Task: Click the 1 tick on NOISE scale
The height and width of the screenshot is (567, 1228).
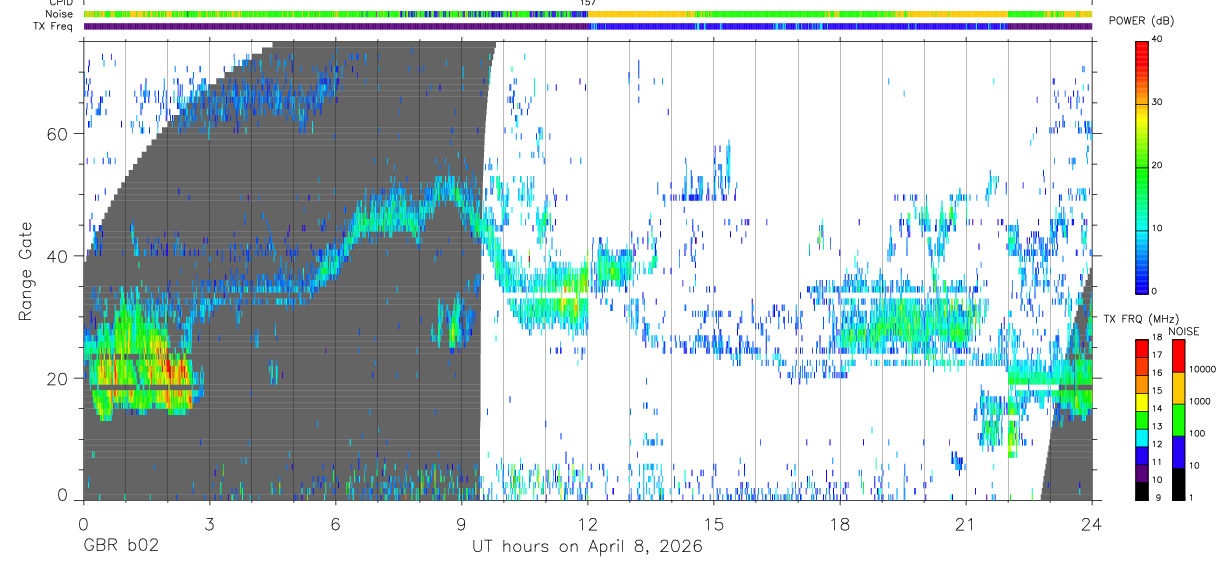Action: point(1191,498)
